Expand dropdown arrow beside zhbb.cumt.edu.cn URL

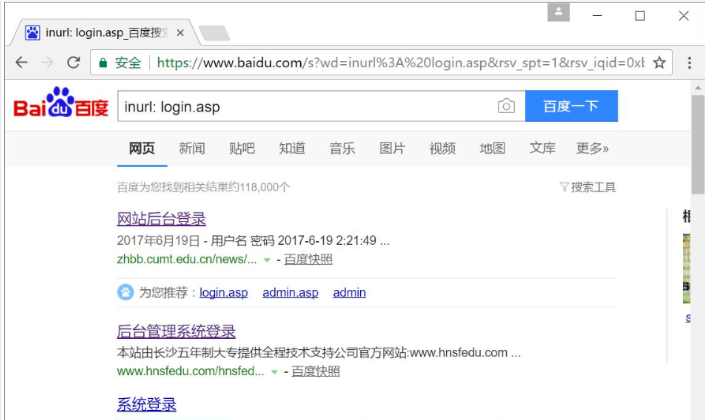[x=267, y=260]
